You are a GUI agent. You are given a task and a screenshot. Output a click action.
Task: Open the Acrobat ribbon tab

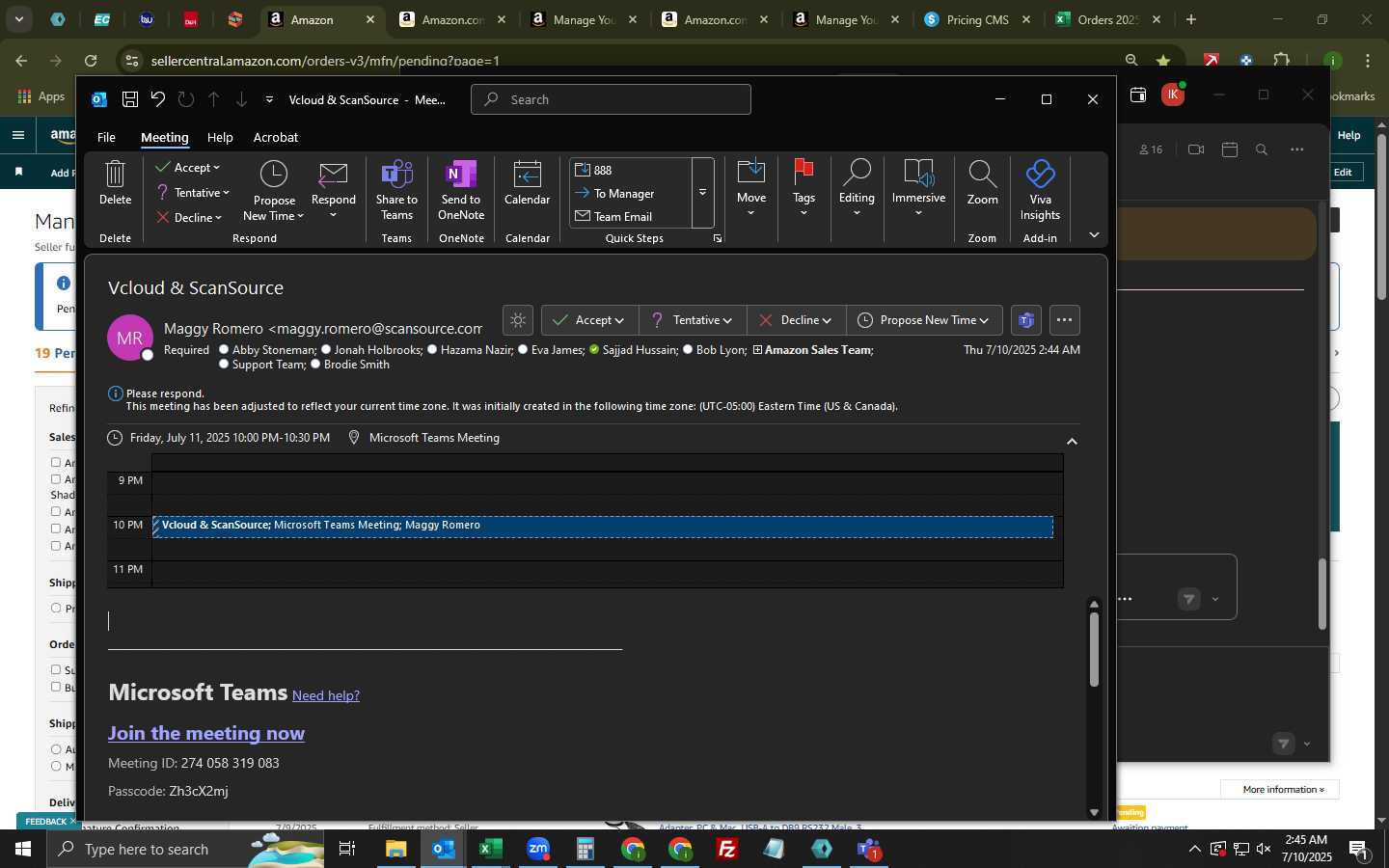276,137
